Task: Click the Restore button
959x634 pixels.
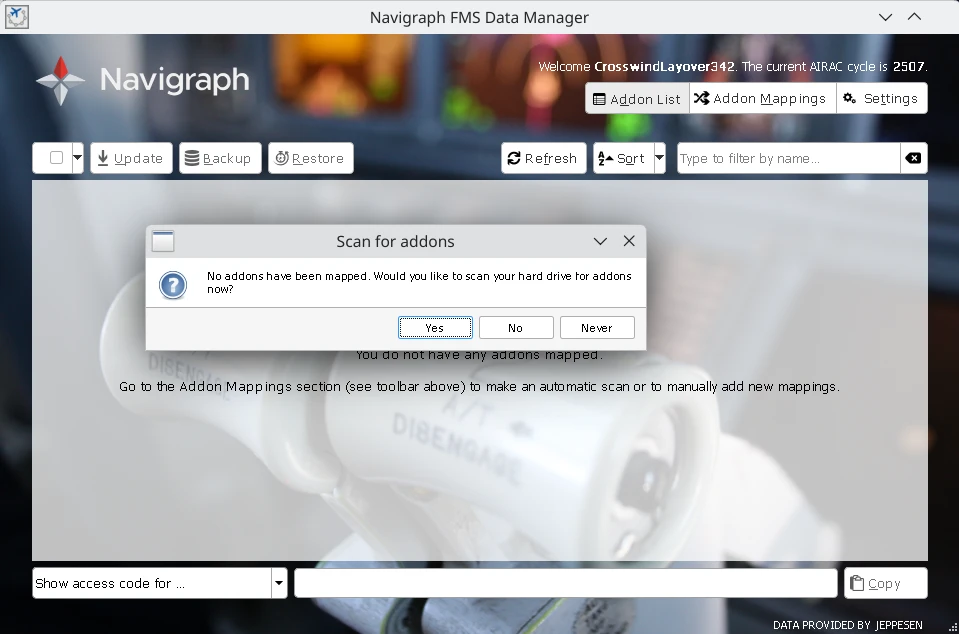Action: (x=310, y=158)
